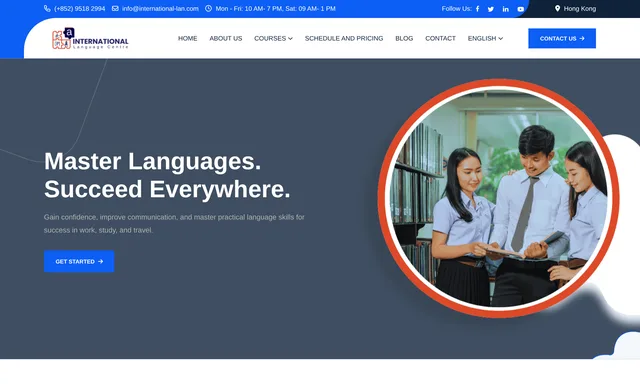Click the clock opening-hours icon
Screen dimensions: 640x384
pos(208,9)
